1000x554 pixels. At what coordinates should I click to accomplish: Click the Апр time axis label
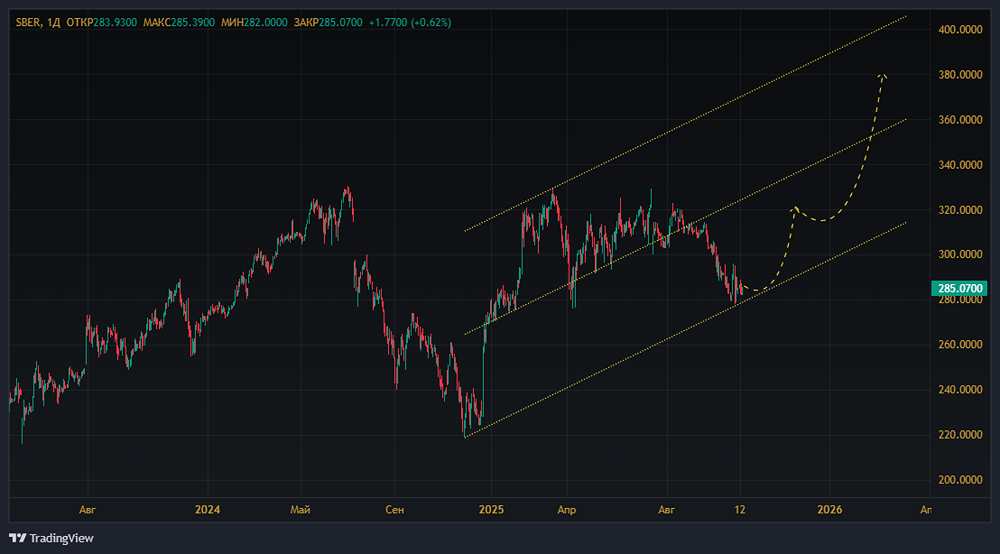[566, 509]
